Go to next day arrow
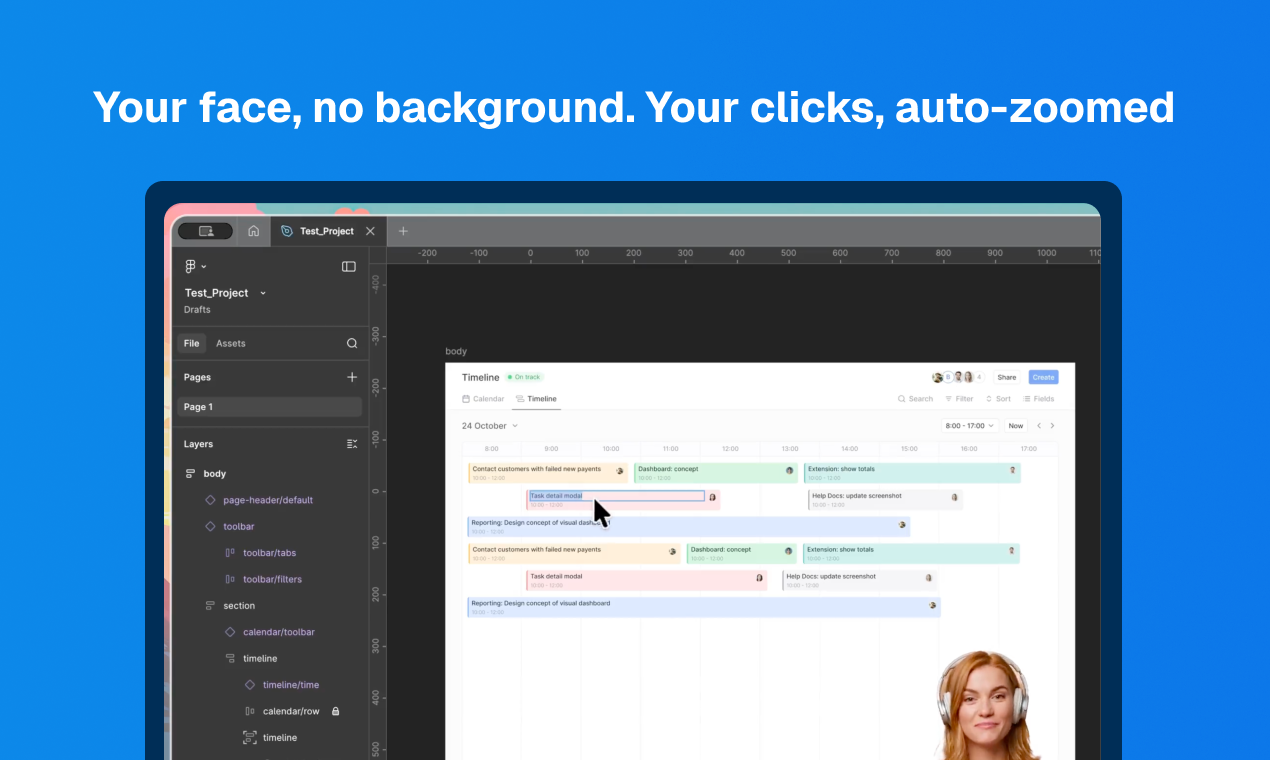Image resolution: width=1270 pixels, height=760 pixels. tap(1052, 426)
